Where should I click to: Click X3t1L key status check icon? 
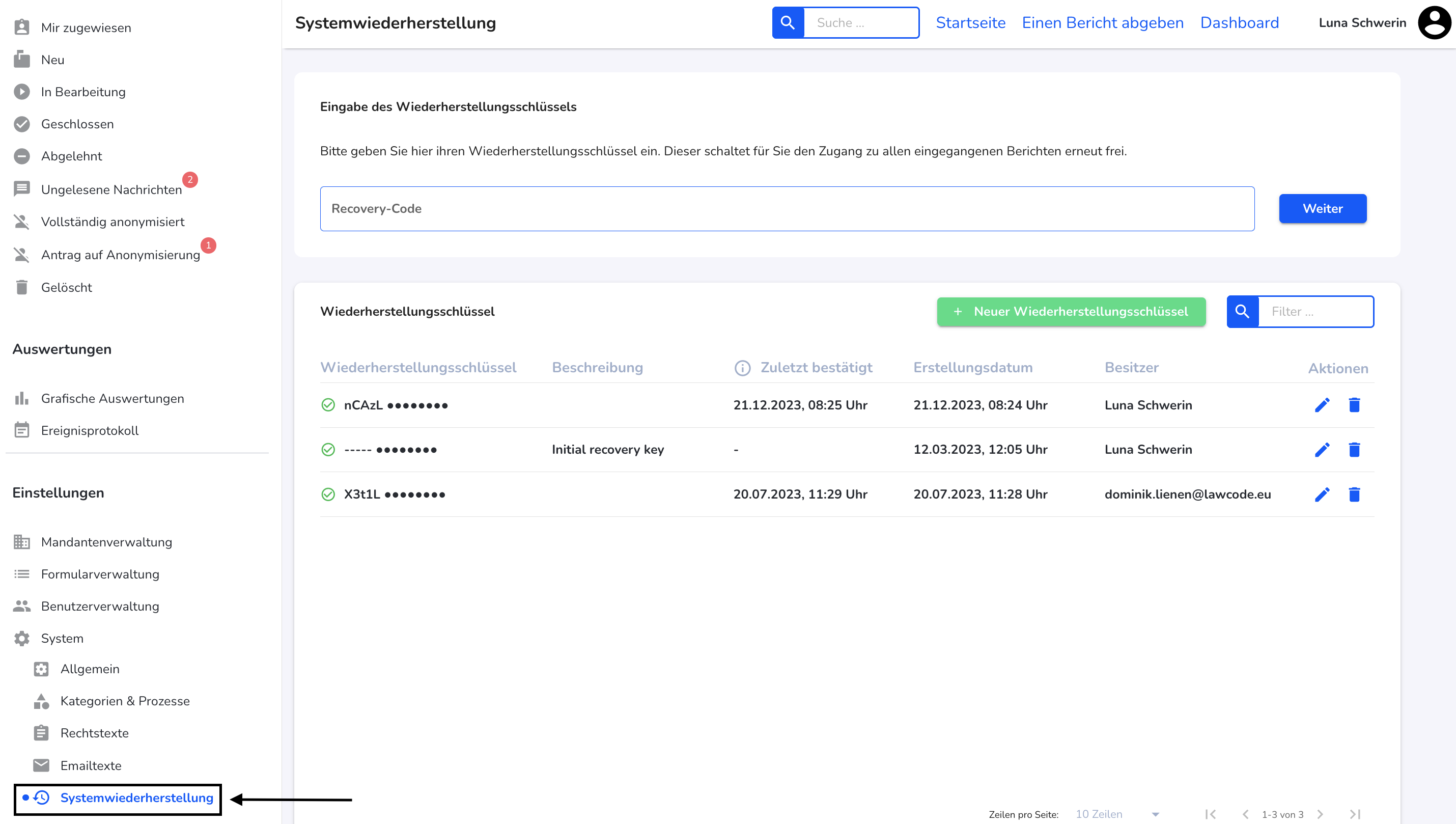point(328,495)
